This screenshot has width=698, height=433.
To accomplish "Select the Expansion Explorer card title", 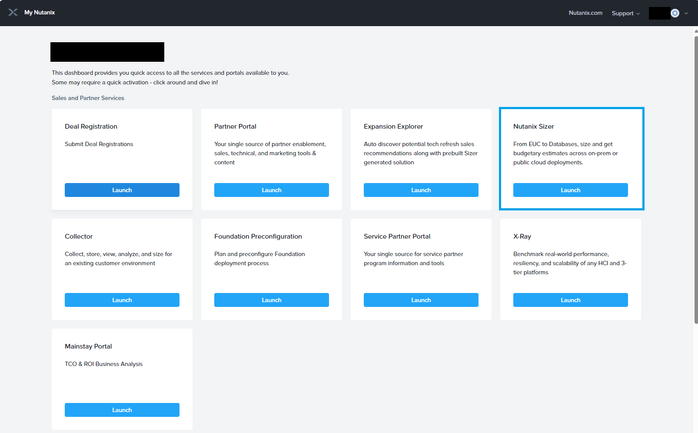I will point(393,126).
